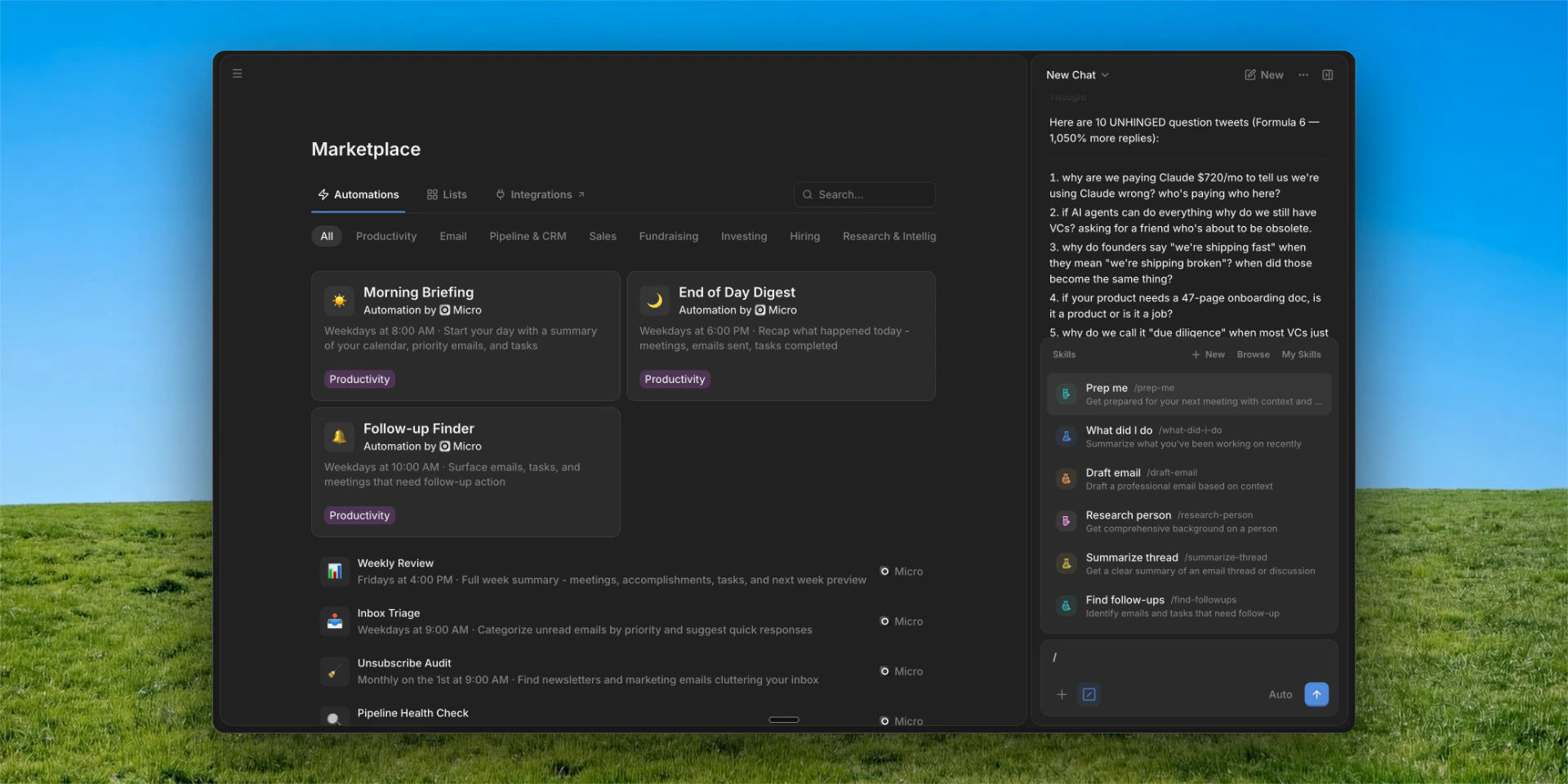Viewport: 1568px width, 784px height.
Task: Click the Micro logo on Weekly Review row
Action: tap(884, 572)
